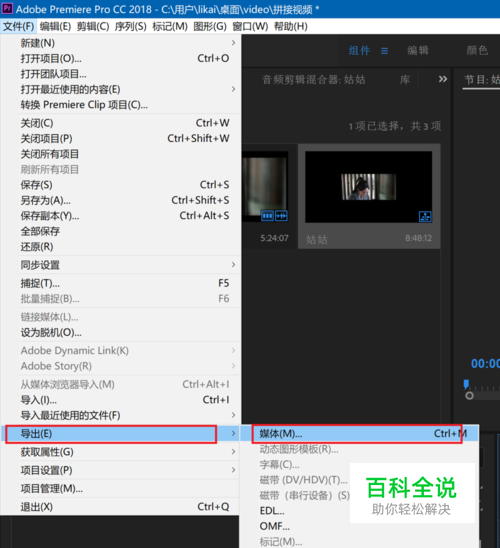Screen dimensions: 500x548
Task: Select the 姑姑 sequence thumbnail
Action: point(368,187)
